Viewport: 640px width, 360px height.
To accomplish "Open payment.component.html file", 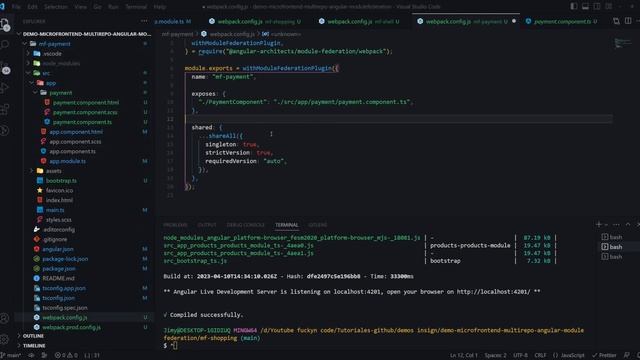I will click(86, 102).
